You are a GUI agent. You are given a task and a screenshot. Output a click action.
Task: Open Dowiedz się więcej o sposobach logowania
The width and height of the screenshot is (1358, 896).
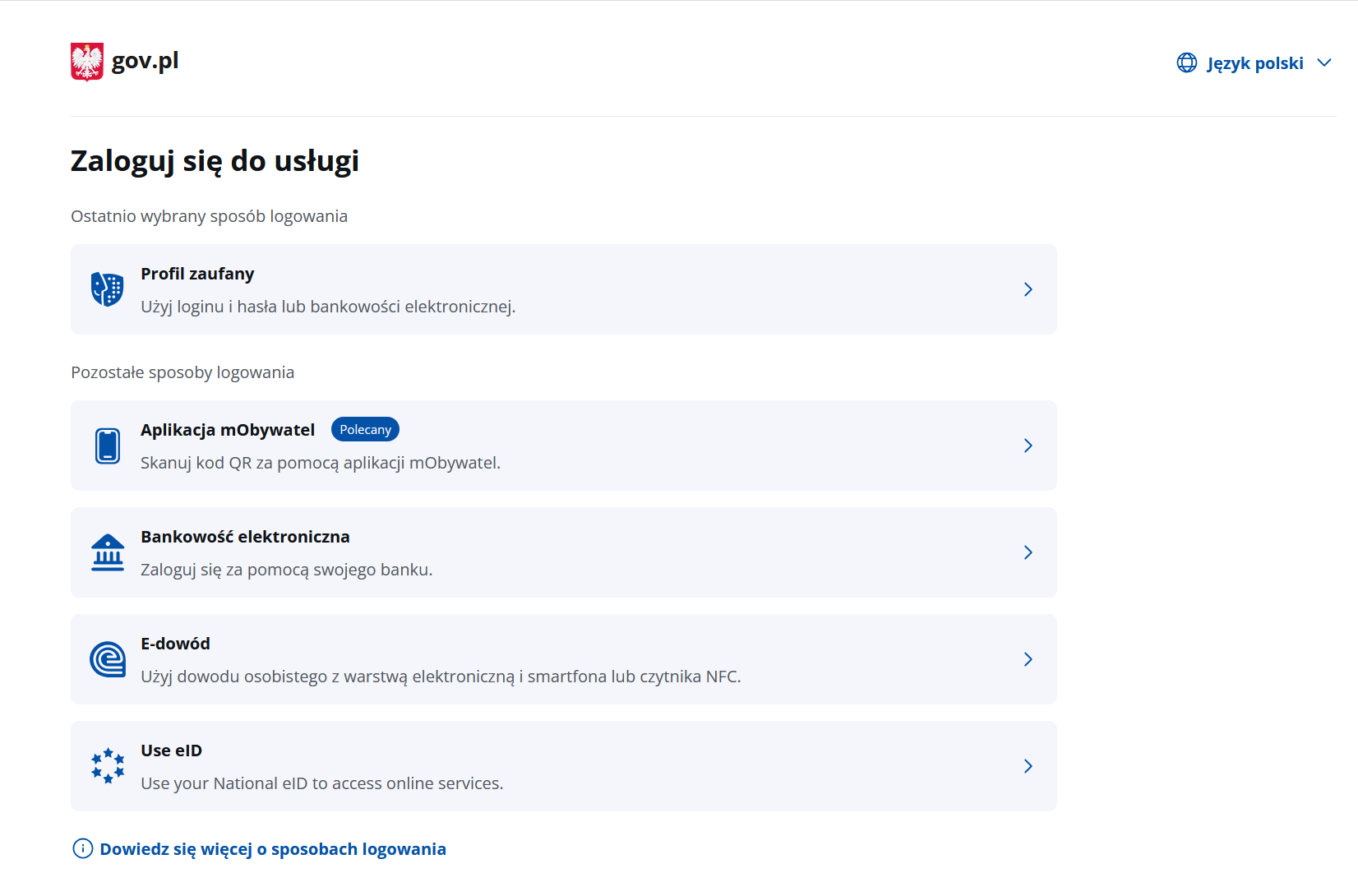[273, 849]
